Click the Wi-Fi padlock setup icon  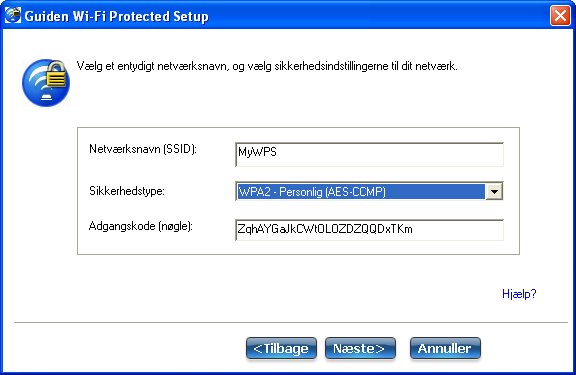[x=46, y=83]
